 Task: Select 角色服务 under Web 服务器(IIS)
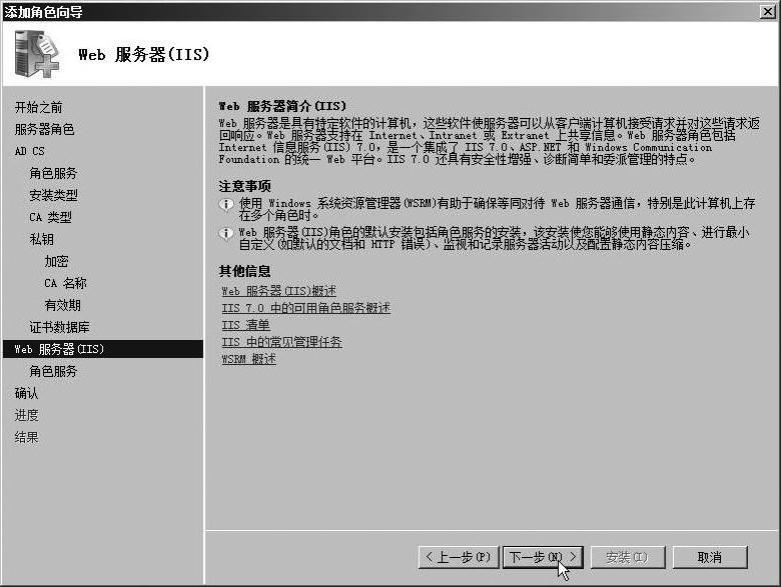point(53,371)
